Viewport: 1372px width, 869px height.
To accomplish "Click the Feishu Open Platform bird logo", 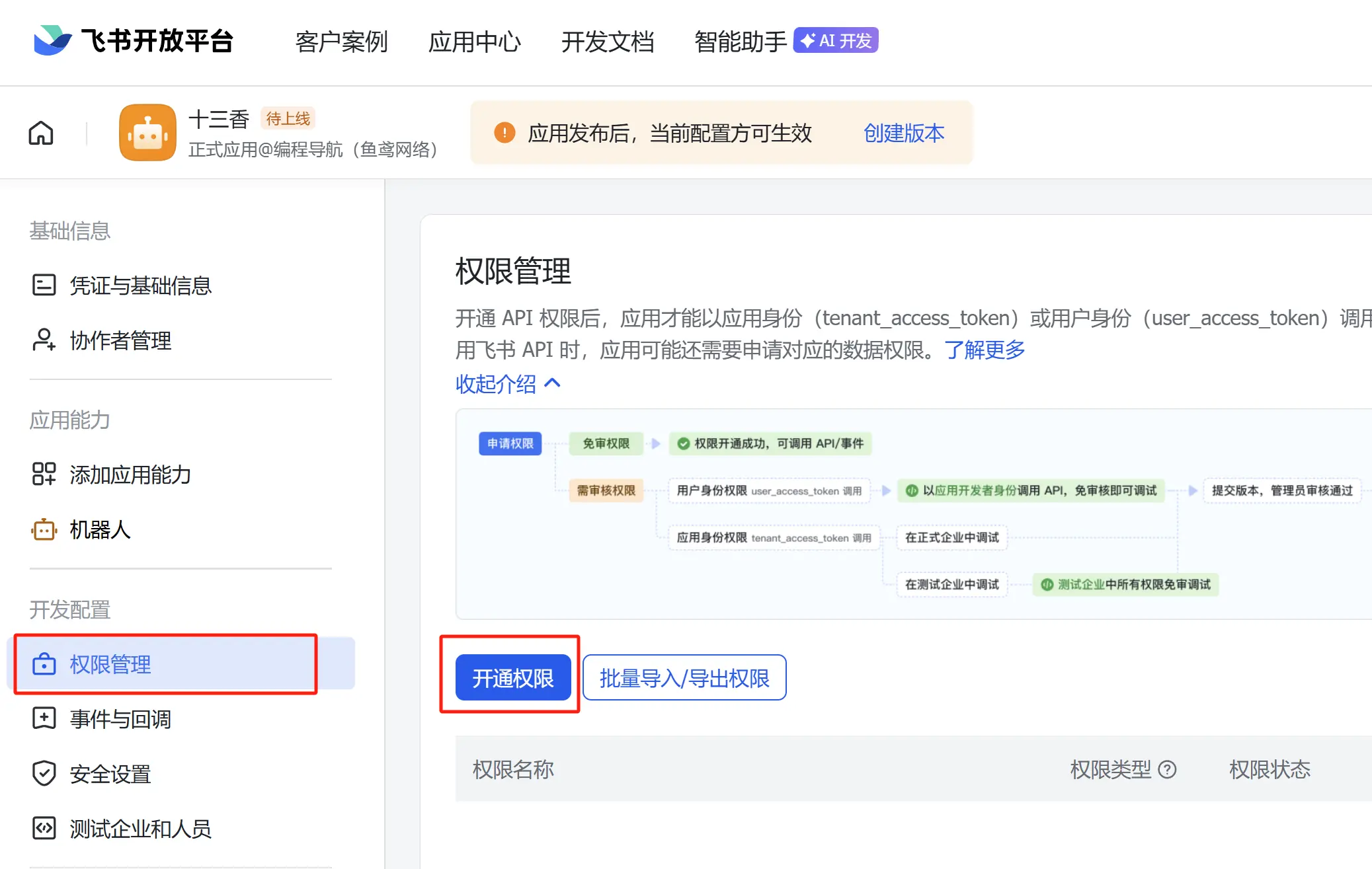I will [52, 40].
